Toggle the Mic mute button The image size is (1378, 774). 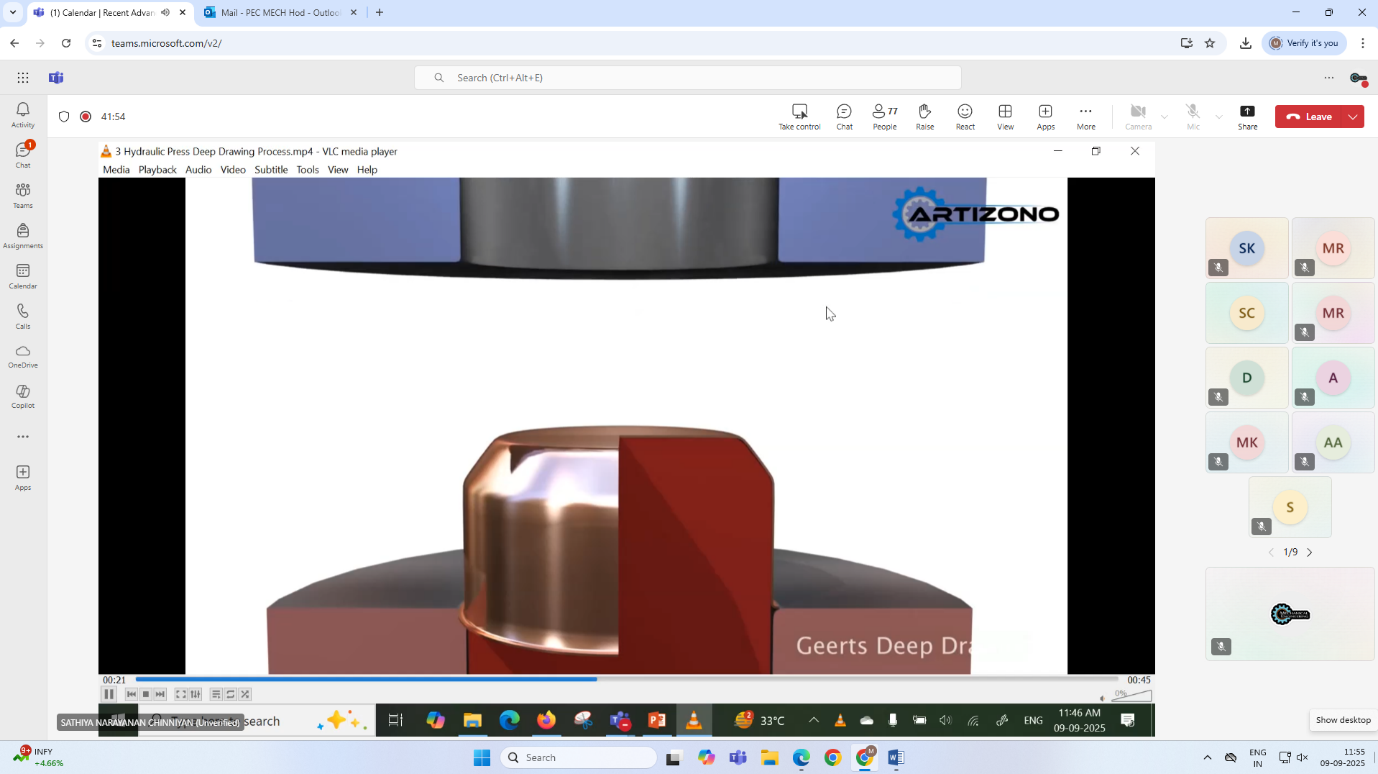pyautogui.click(x=1193, y=116)
